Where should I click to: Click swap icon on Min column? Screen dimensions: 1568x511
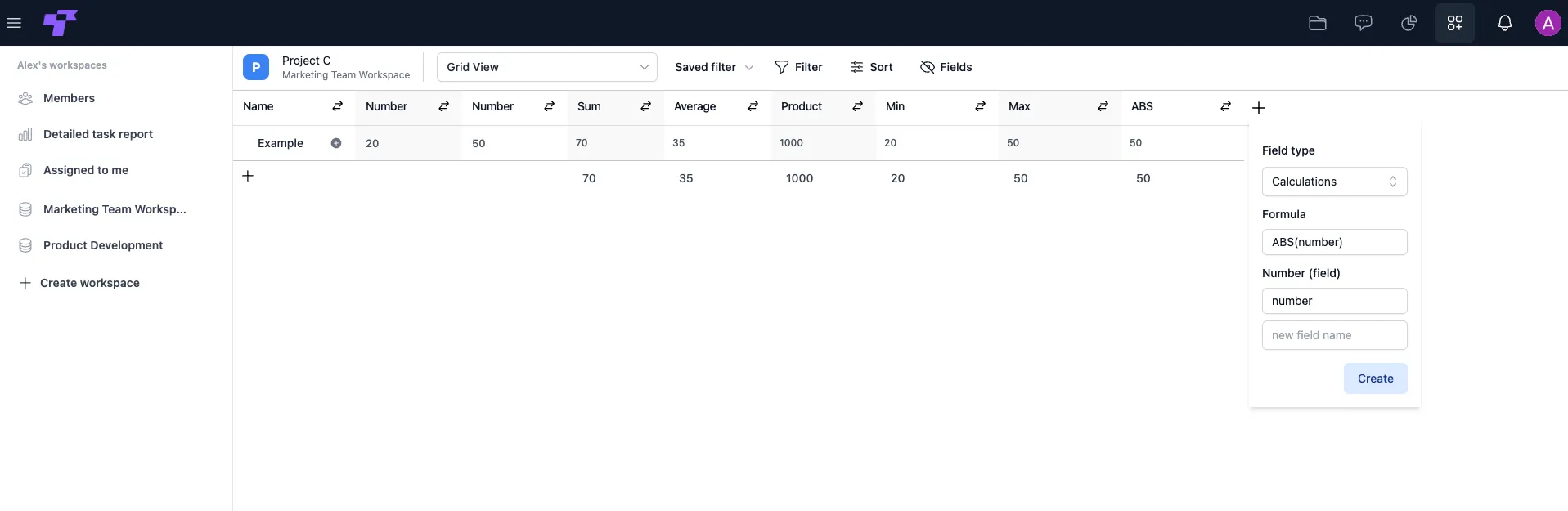click(x=981, y=106)
